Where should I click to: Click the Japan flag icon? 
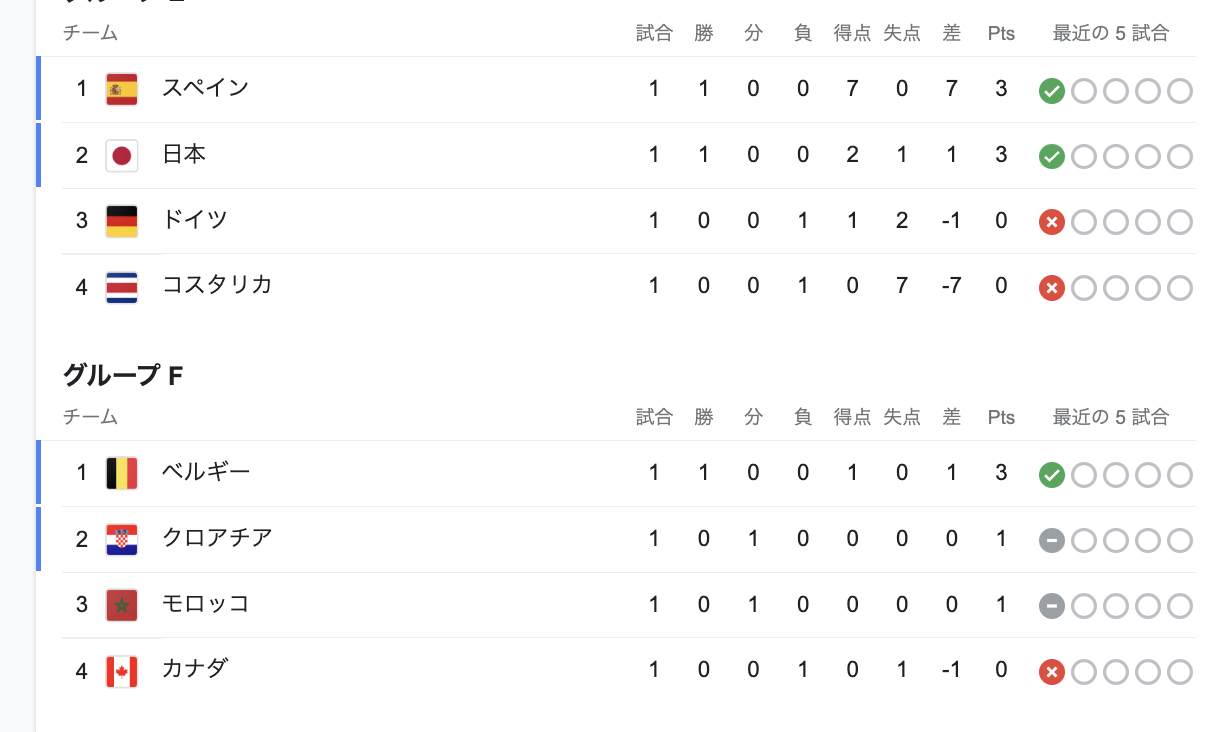tap(122, 155)
